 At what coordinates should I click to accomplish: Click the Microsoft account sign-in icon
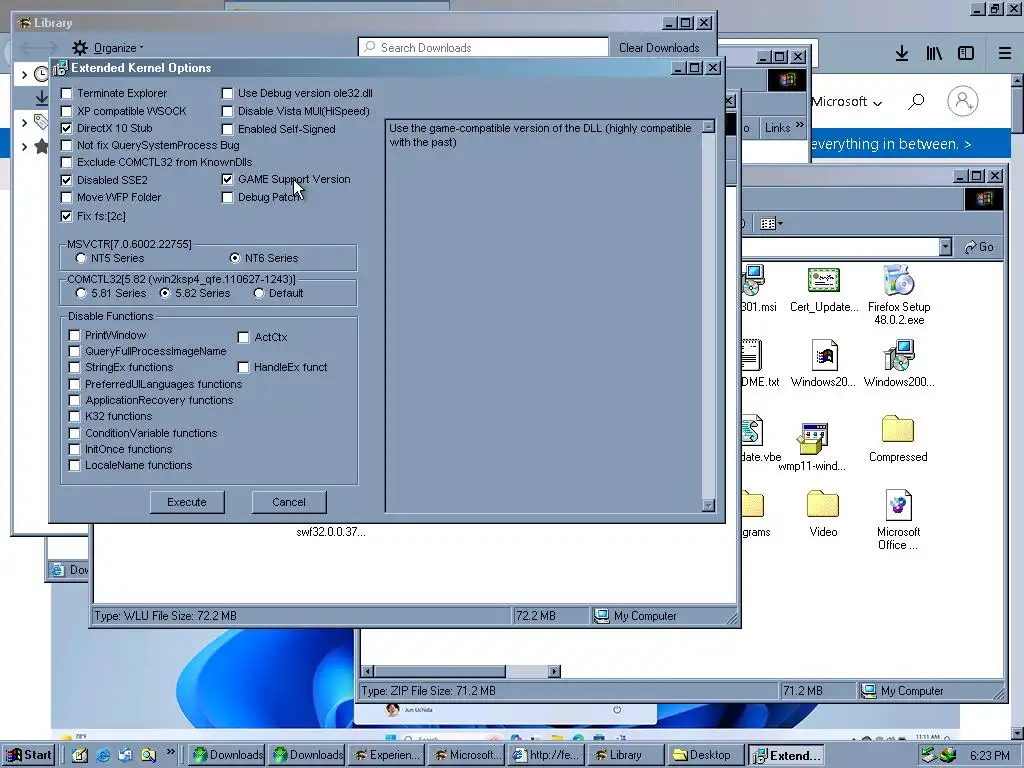pos(963,101)
